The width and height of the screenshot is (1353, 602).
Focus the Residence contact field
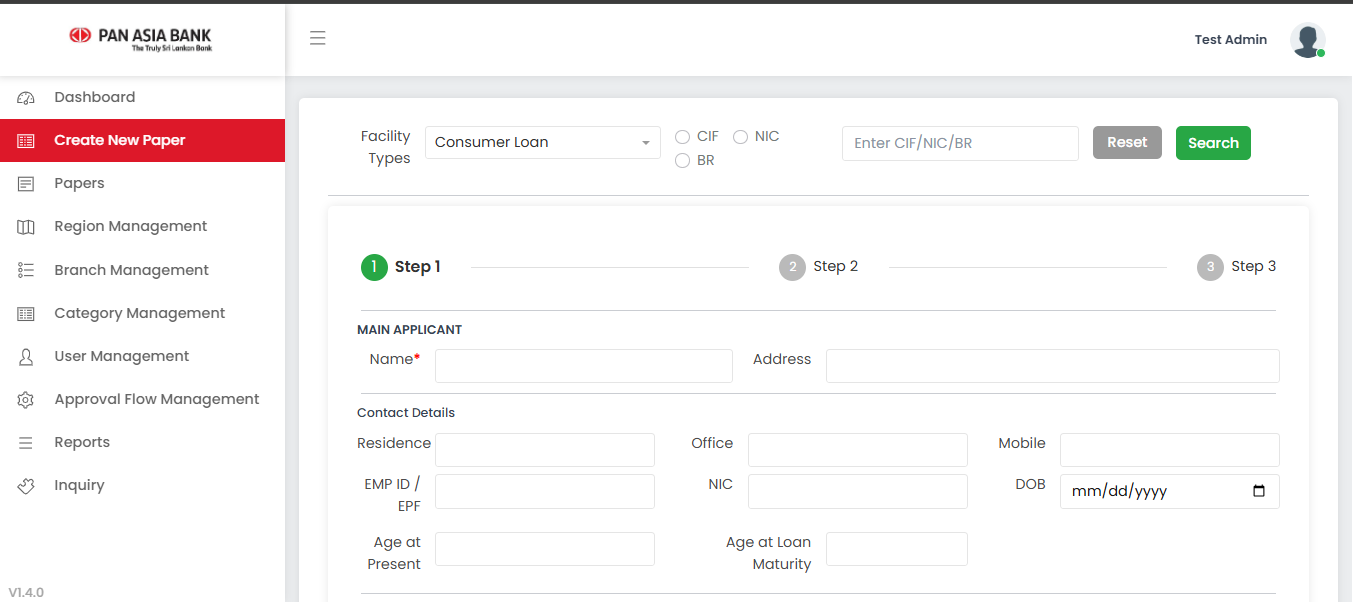[545, 450]
